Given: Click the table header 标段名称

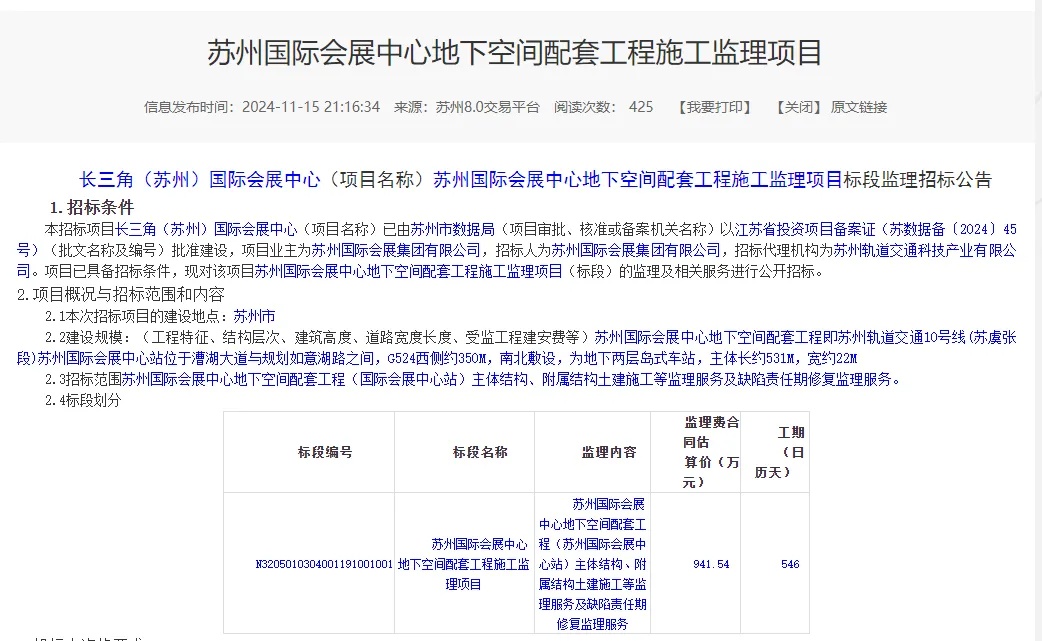Looking at the screenshot, I should click(480, 452).
